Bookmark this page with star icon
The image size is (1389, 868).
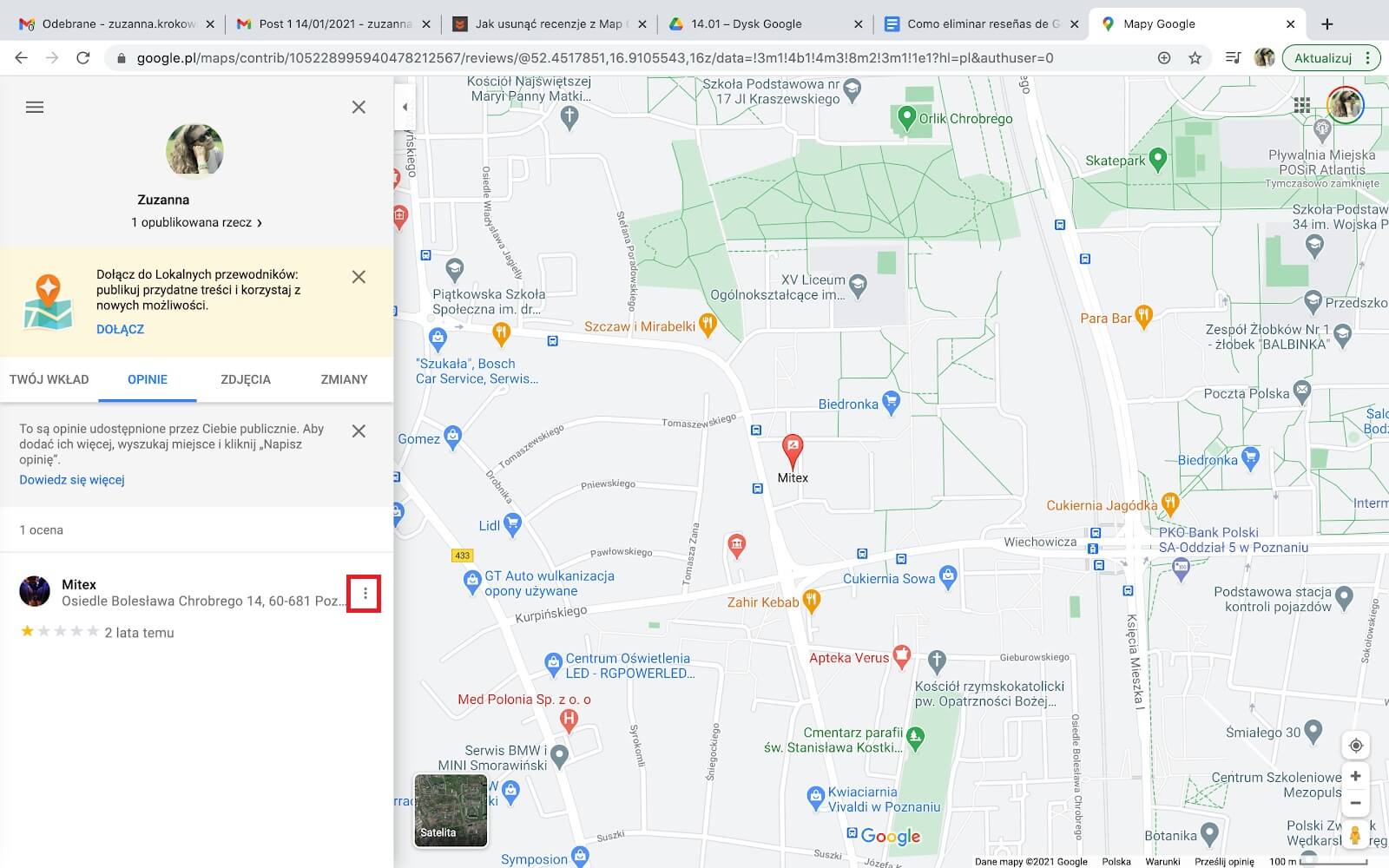pos(1195,58)
